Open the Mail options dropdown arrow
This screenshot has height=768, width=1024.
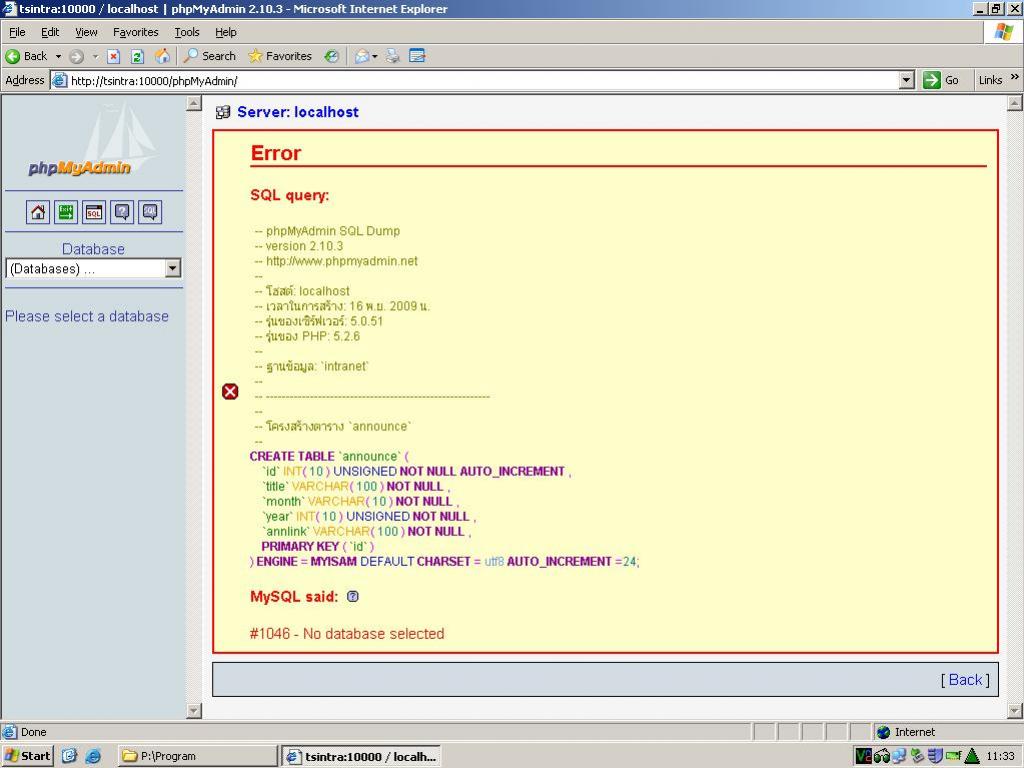(375, 57)
